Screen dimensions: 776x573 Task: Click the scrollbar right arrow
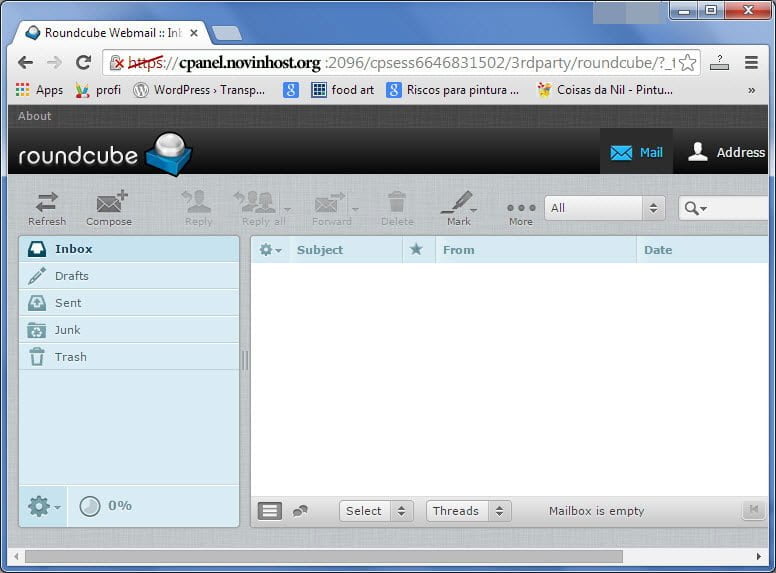click(759, 557)
